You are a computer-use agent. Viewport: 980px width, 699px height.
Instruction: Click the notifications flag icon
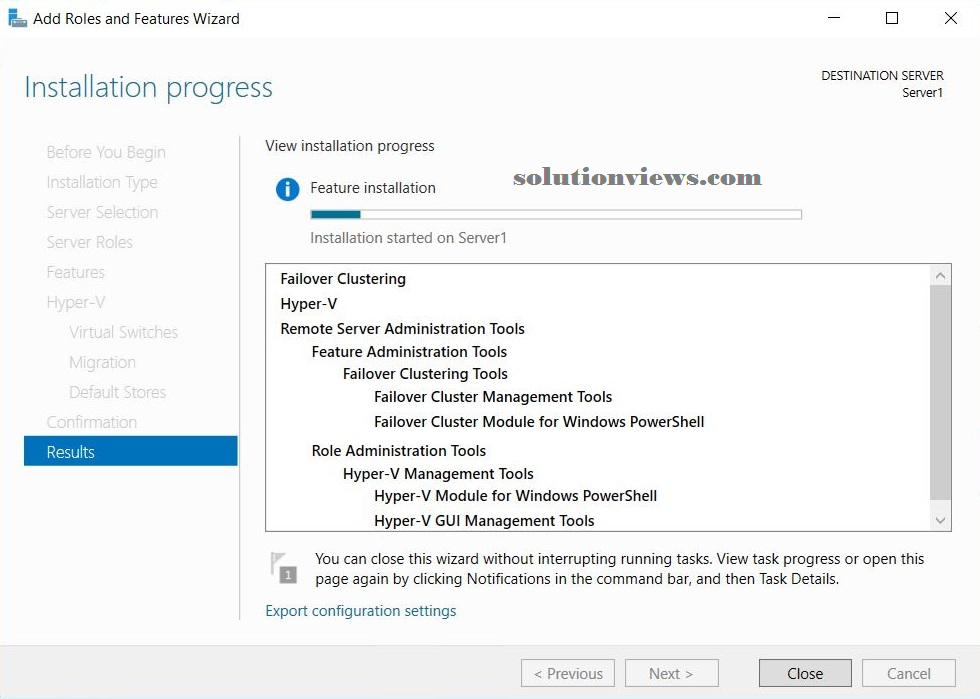283,567
